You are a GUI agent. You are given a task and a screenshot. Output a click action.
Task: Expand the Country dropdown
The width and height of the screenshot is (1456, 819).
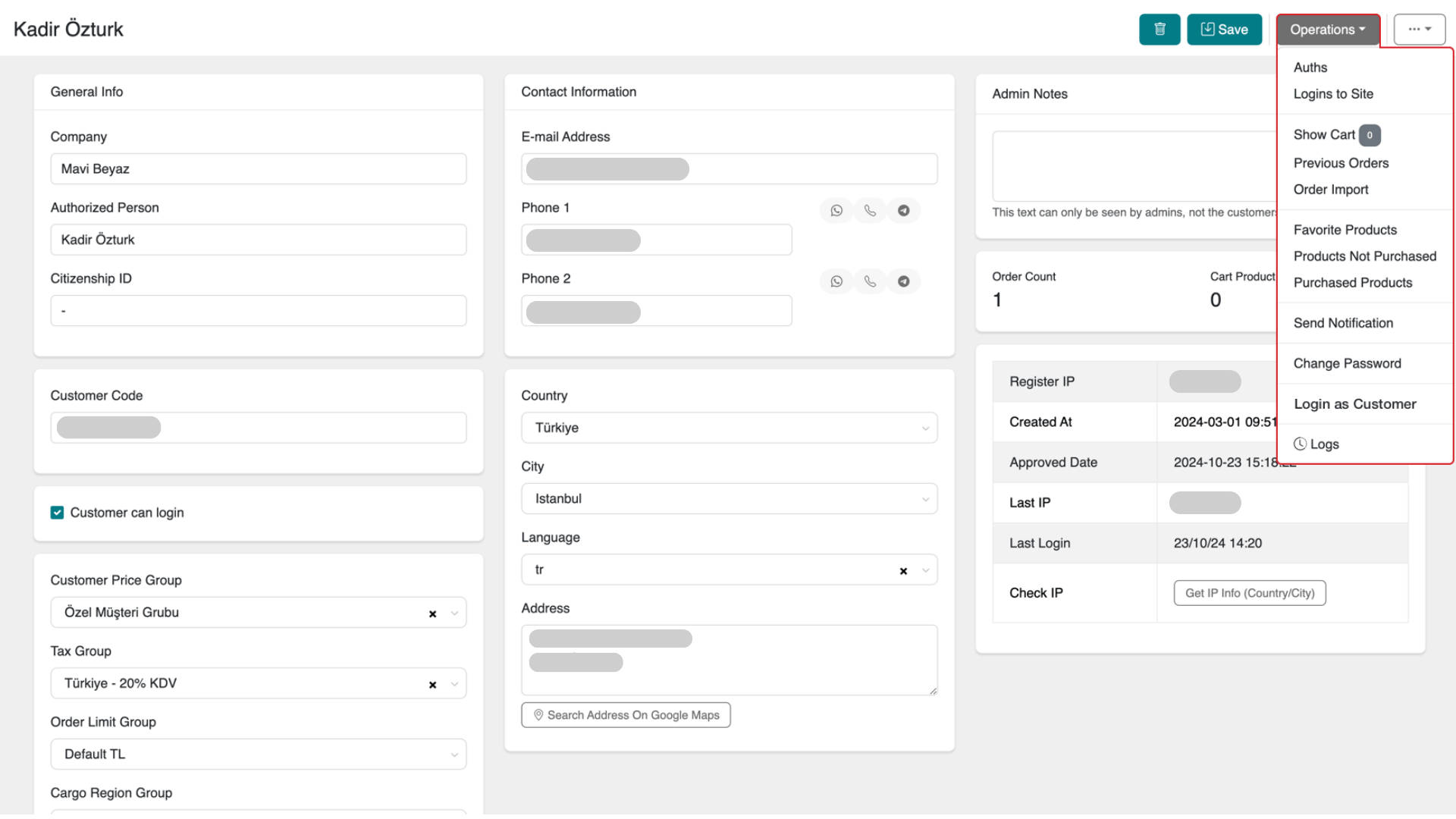point(728,428)
